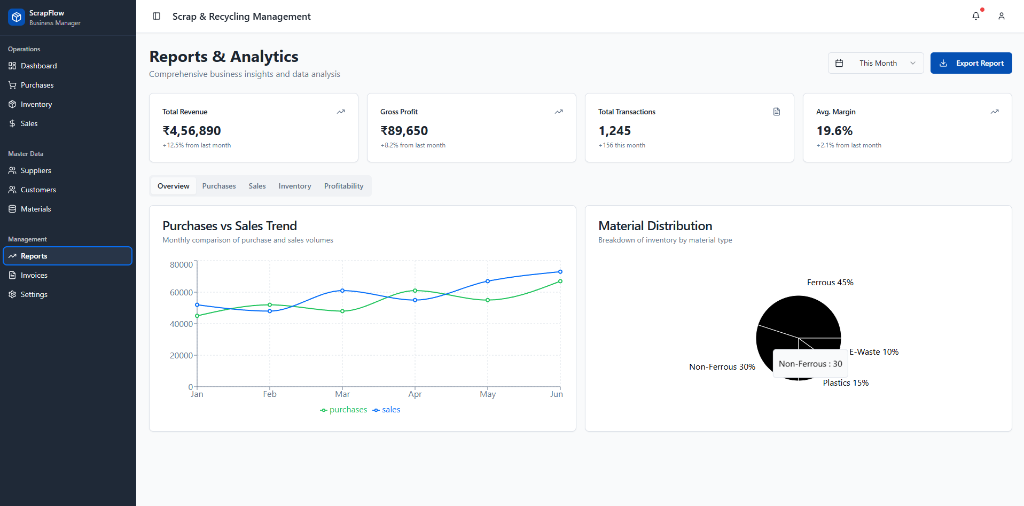Open Dashboard in the sidebar
The width and height of the screenshot is (1024, 506).
click(68, 66)
